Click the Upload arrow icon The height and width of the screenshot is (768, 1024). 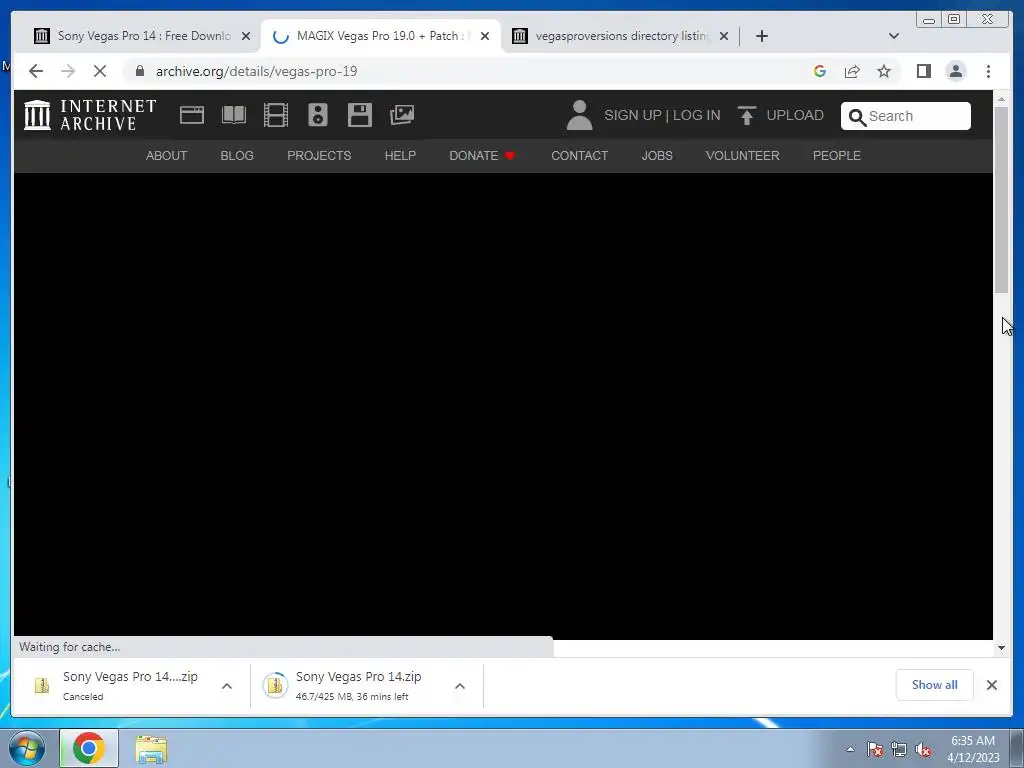pyautogui.click(x=746, y=115)
